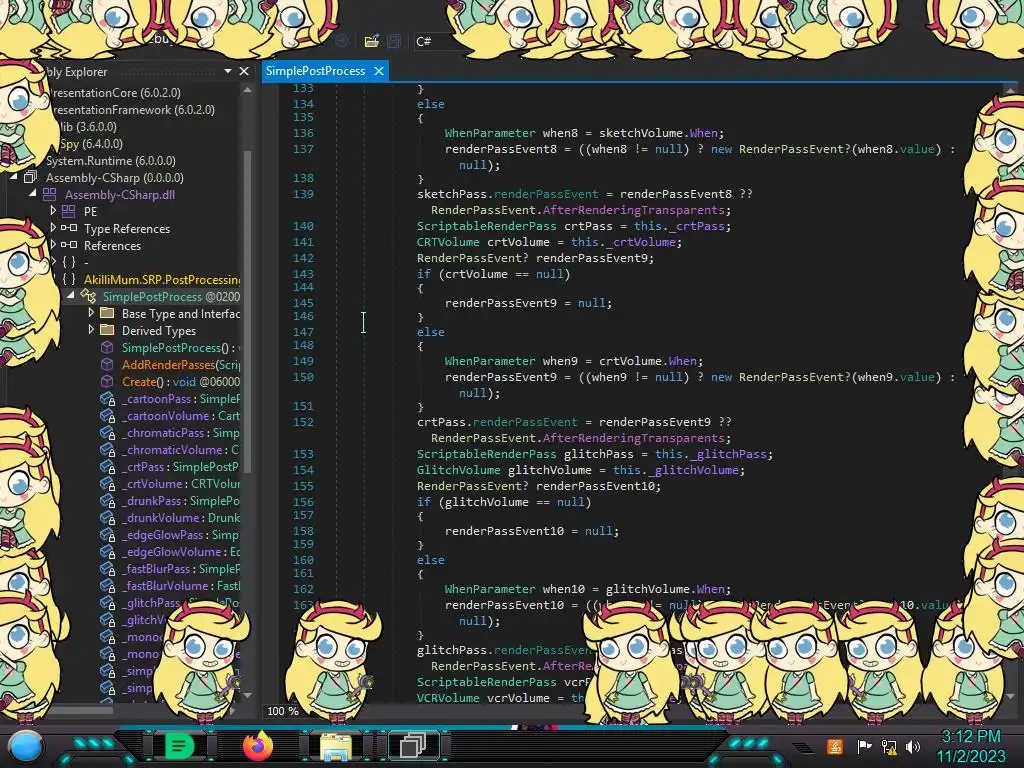Click the AddRenderPasses method icon

(x=107, y=364)
